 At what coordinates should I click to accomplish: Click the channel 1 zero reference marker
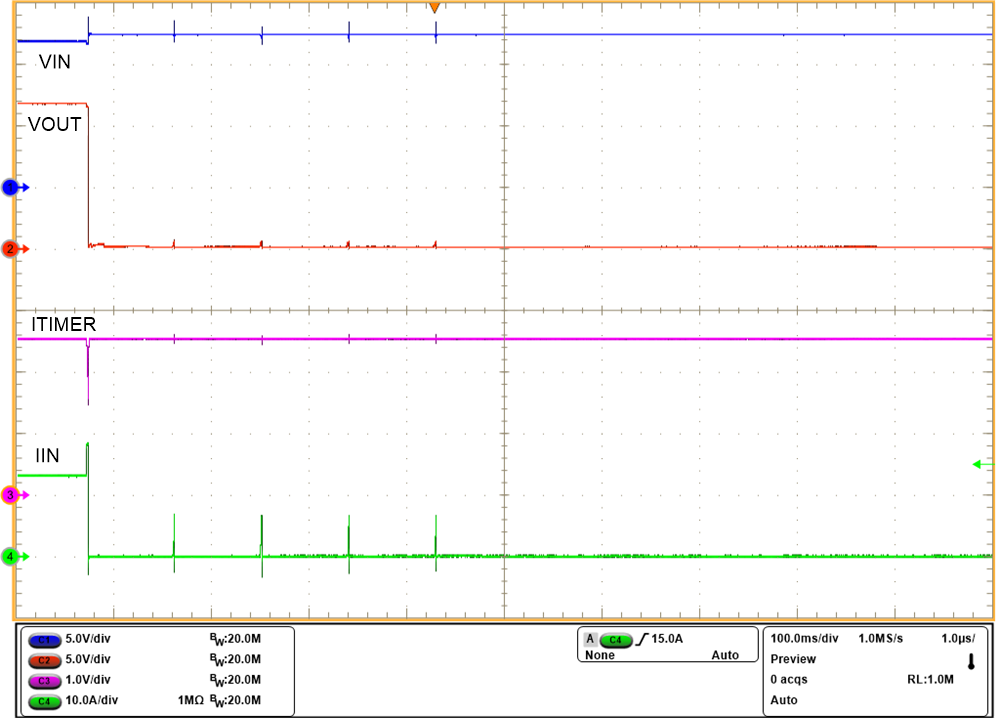pos(10,186)
